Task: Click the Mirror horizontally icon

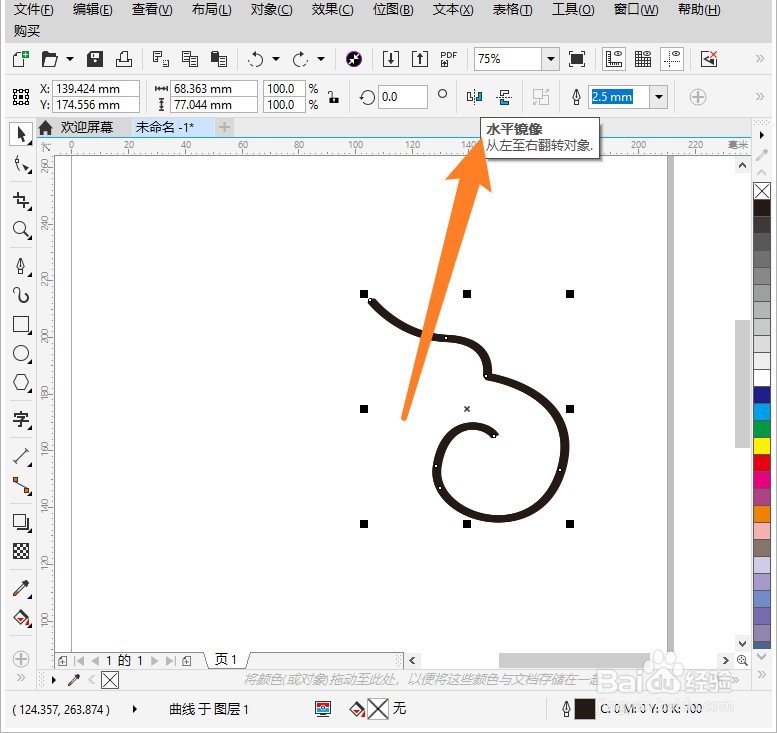Action: tap(474, 97)
